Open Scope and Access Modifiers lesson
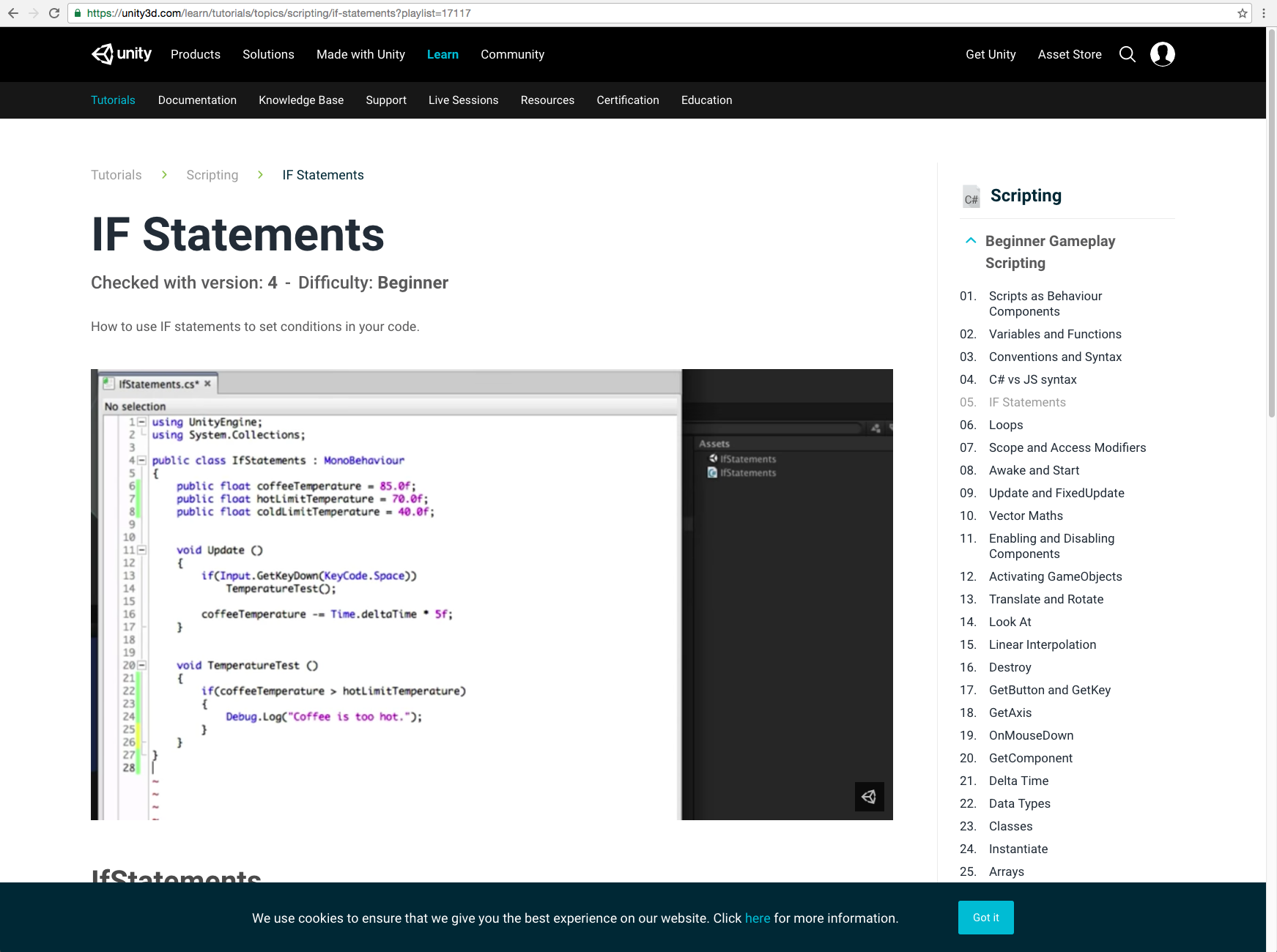The width and height of the screenshot is (1277, 952). pos(1067,447)
